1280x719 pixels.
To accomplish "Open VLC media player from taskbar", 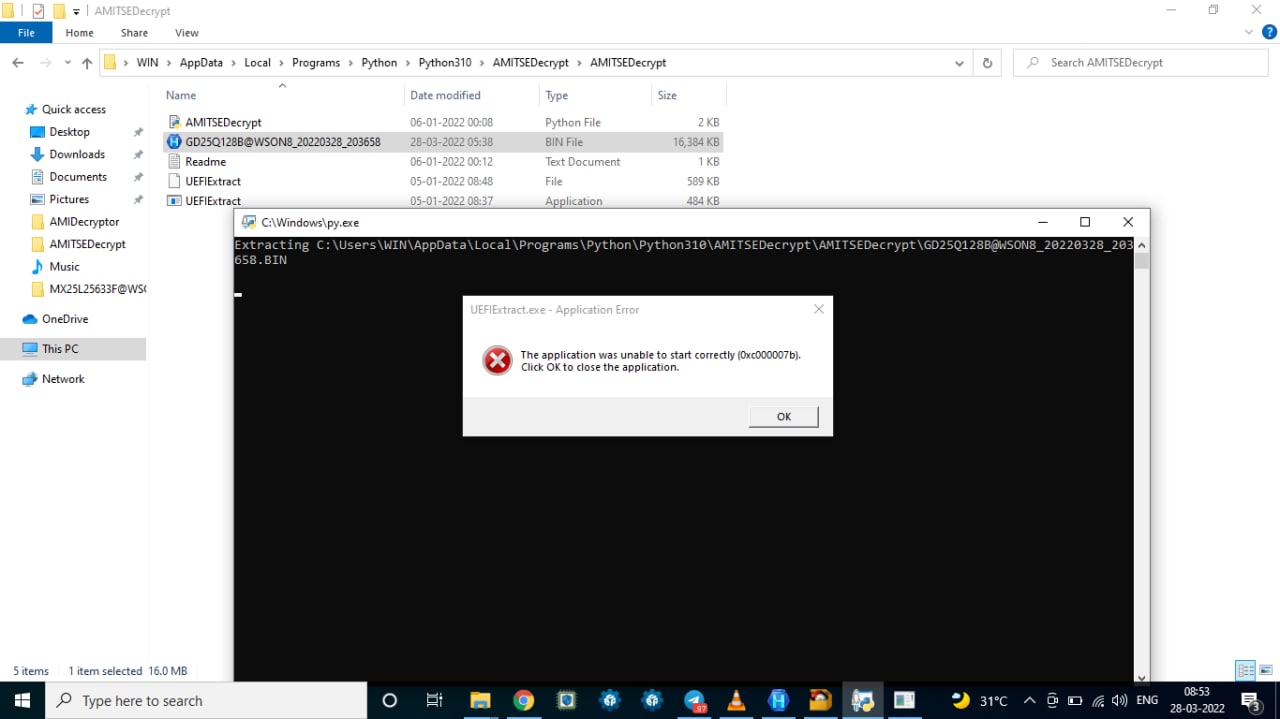I will click(x=737, y=700).
